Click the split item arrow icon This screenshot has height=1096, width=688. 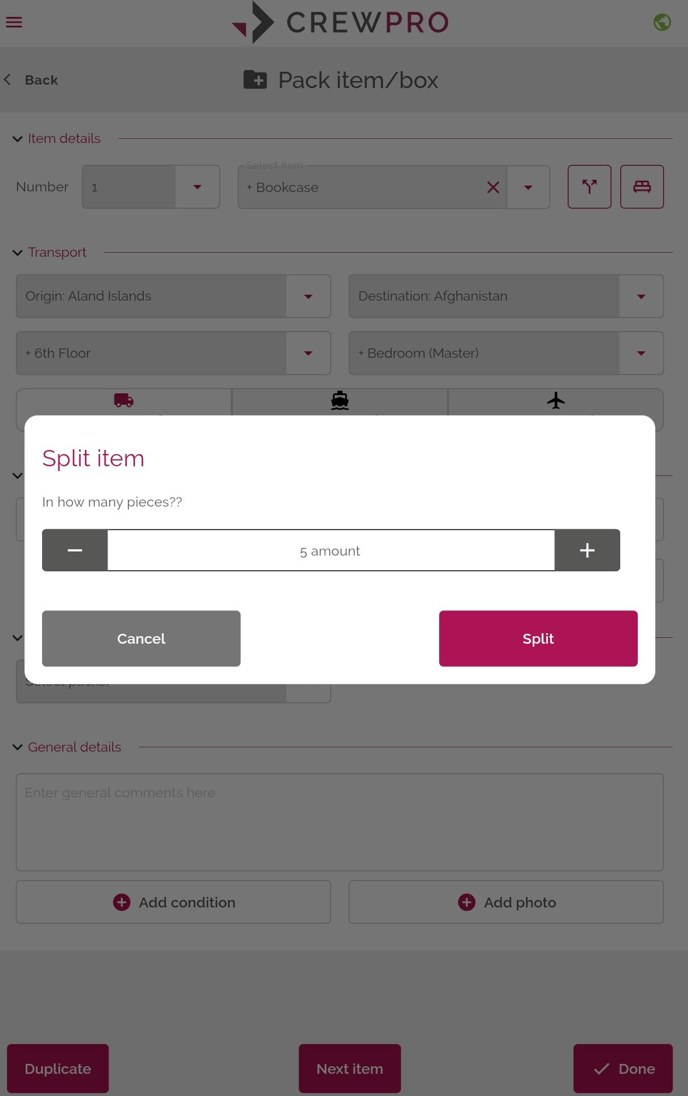coord(589,187)
